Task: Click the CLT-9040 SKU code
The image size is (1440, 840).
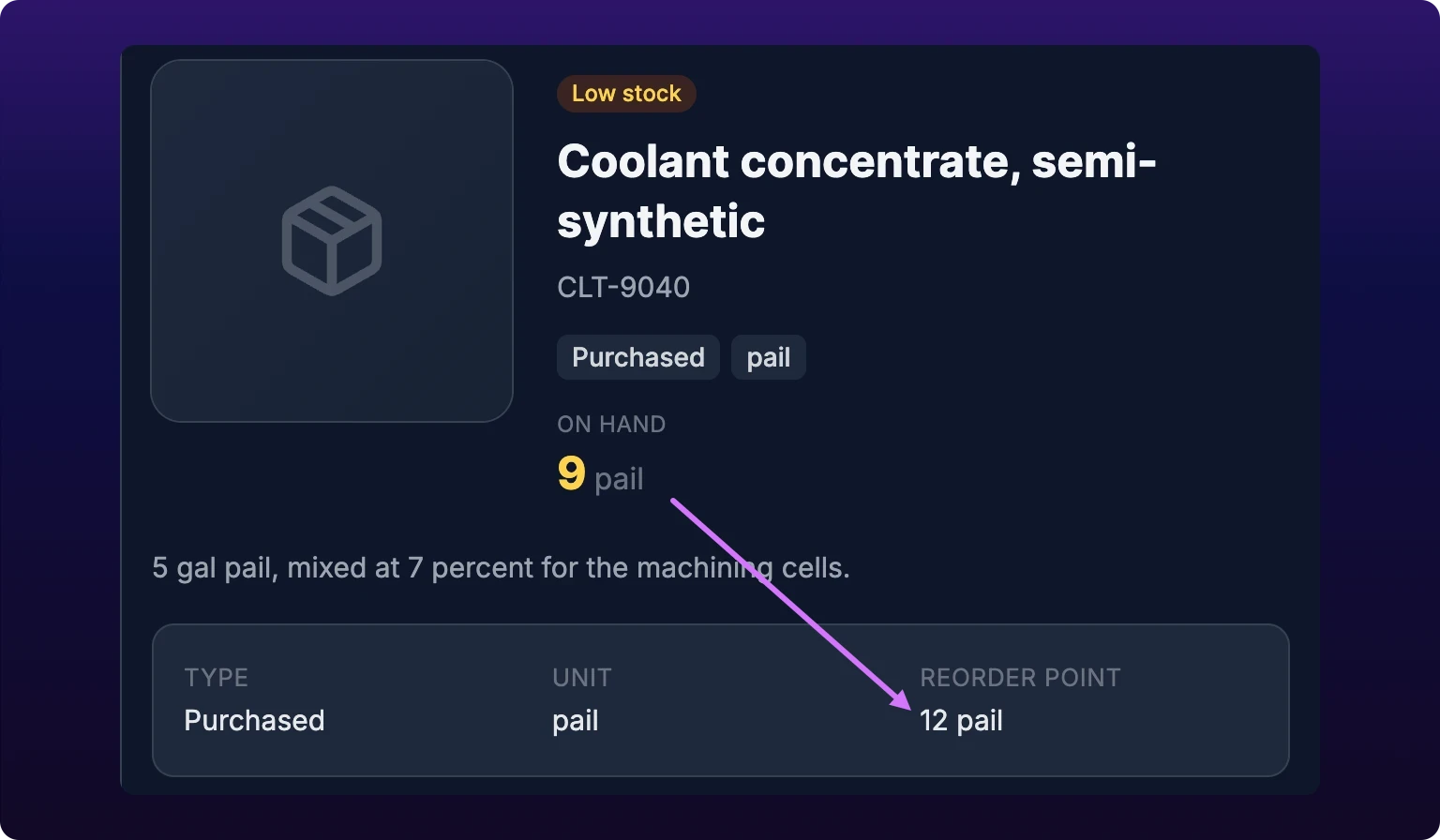Action: tap(623, 287)
